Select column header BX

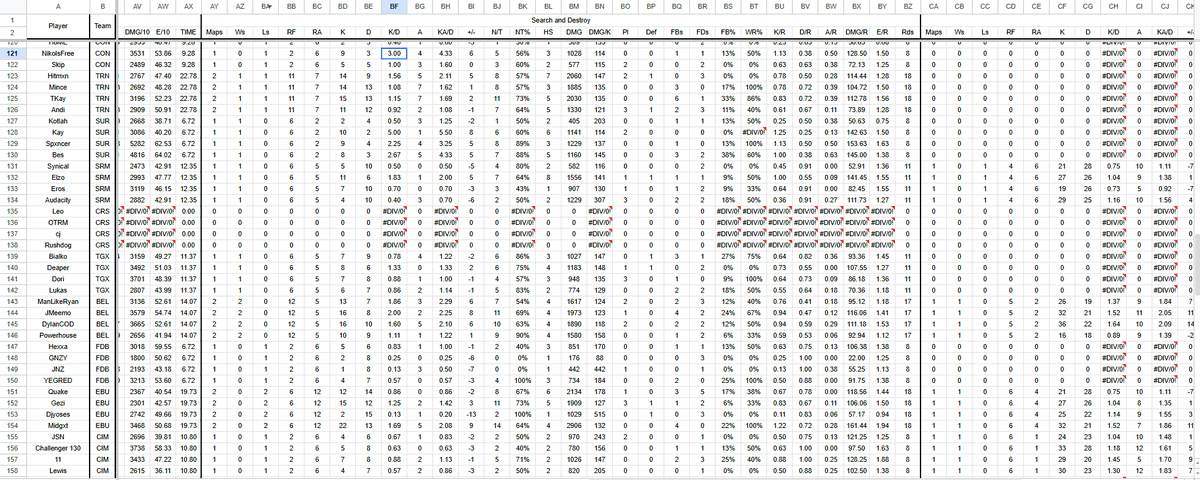click(x=858, y=5)
